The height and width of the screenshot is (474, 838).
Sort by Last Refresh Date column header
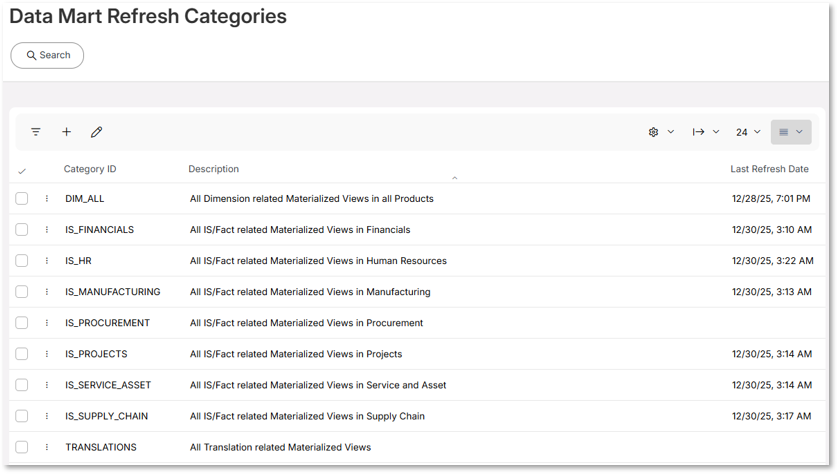[x=770, y=169]
